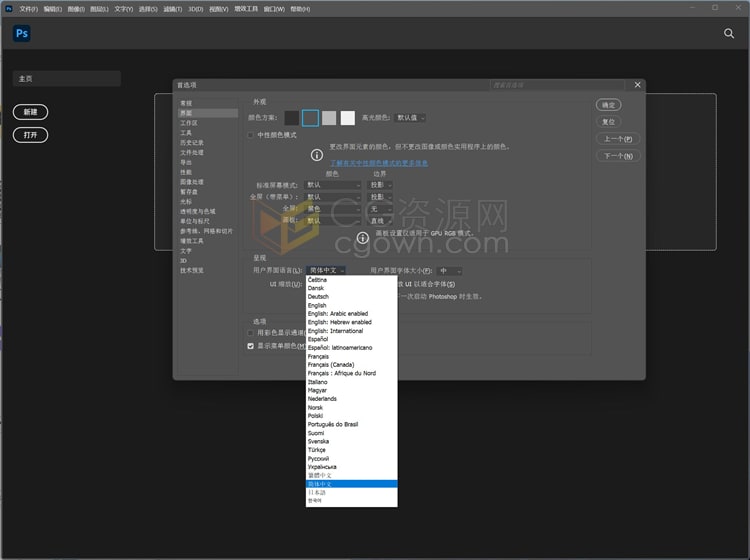Image resolution: width=750 pixels, height=560 pixels.
Task: Select Français (Canada) language
Action: click(x=352, y=365)
